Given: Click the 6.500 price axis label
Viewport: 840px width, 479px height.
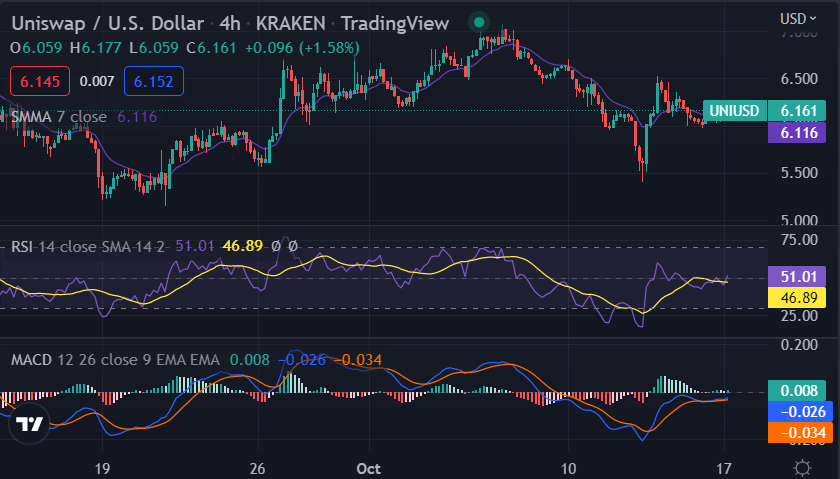Looking at the screenshot, I should click(x=799, y=79).
